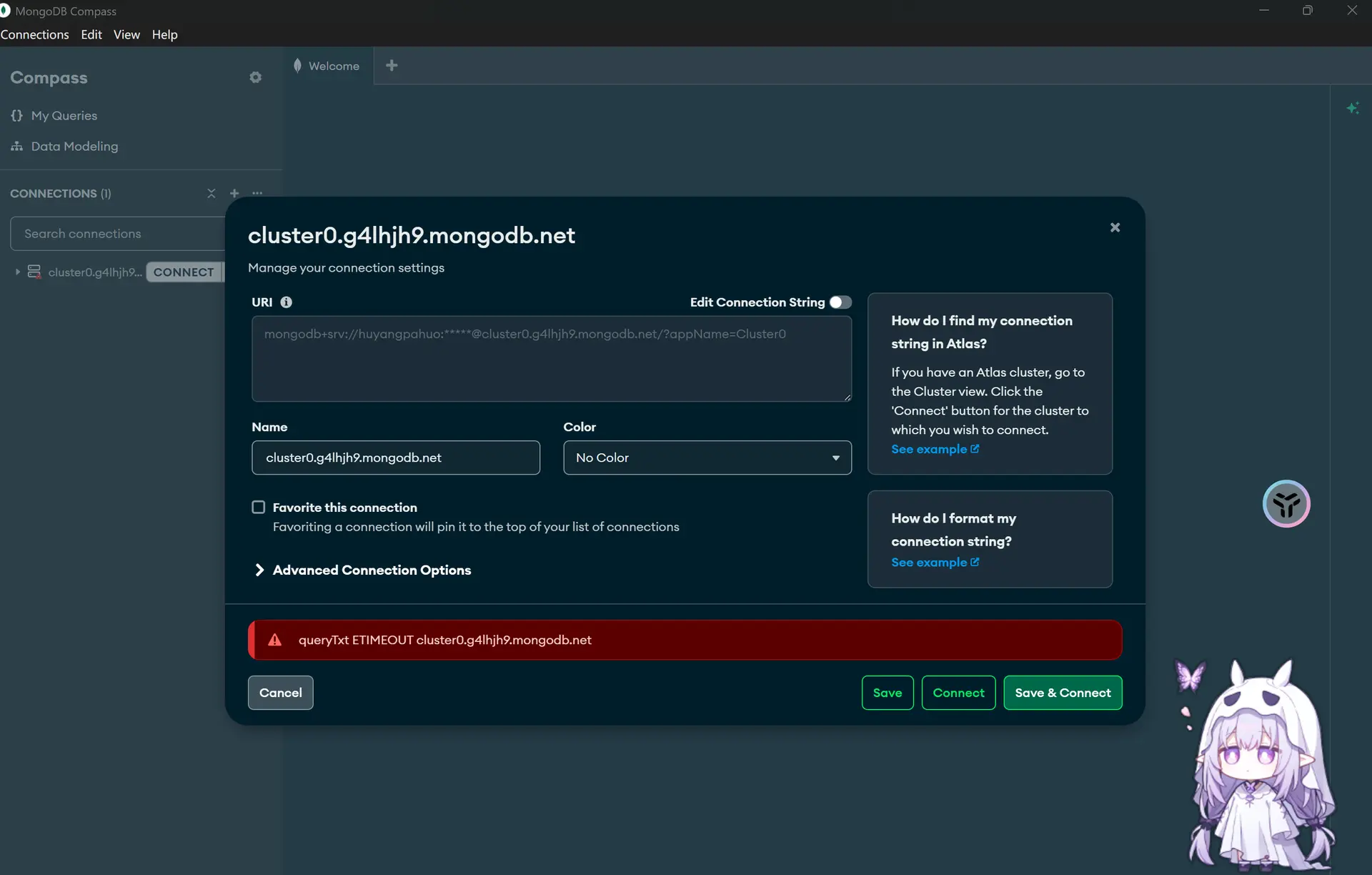This screenshot has height=875, width=1372.
Task: Add new connection plus icon in sidebar
Action: pos(234,193)
